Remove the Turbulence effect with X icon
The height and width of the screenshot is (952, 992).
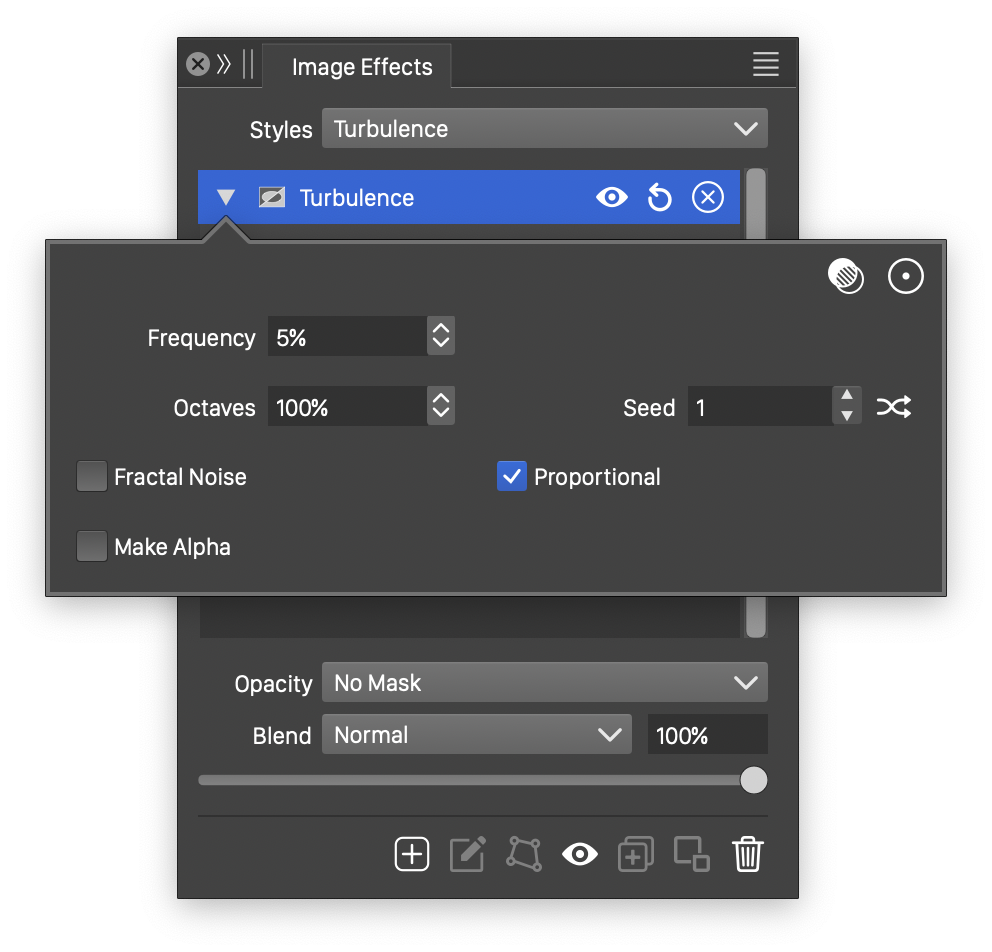coord(707,198)
